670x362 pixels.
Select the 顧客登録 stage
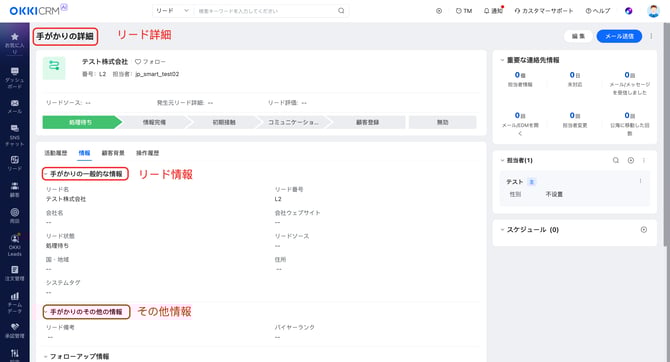tap(367, 122)
